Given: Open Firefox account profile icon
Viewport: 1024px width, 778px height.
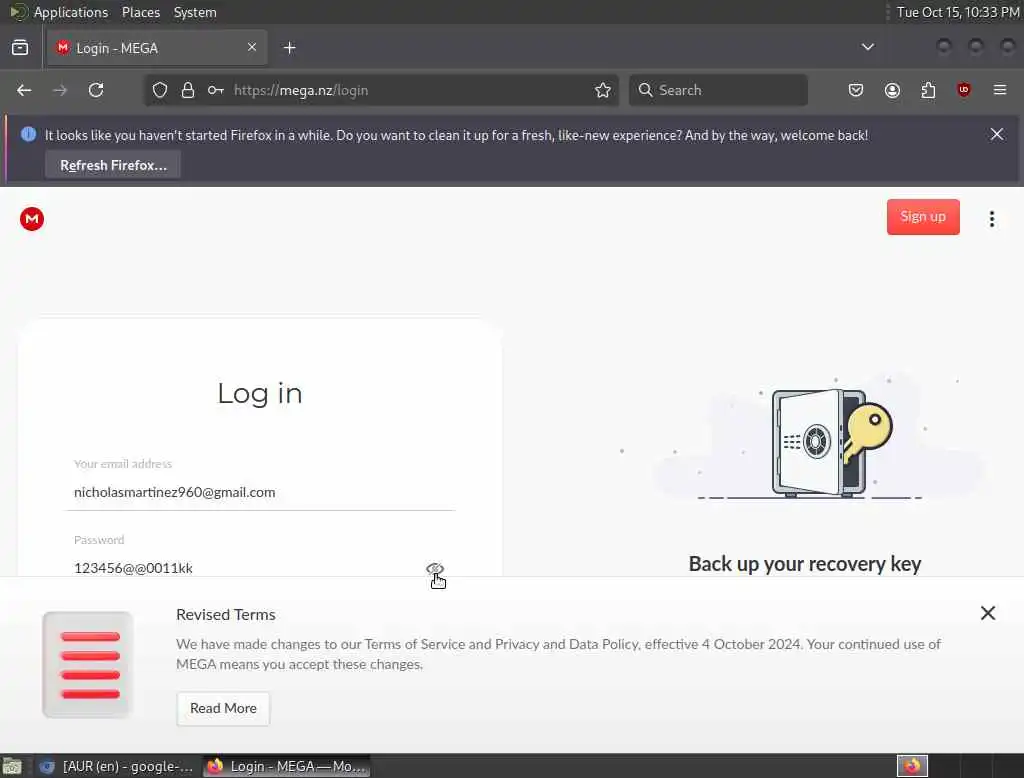Looking at the screenshot, I should (x=892, y=90).
